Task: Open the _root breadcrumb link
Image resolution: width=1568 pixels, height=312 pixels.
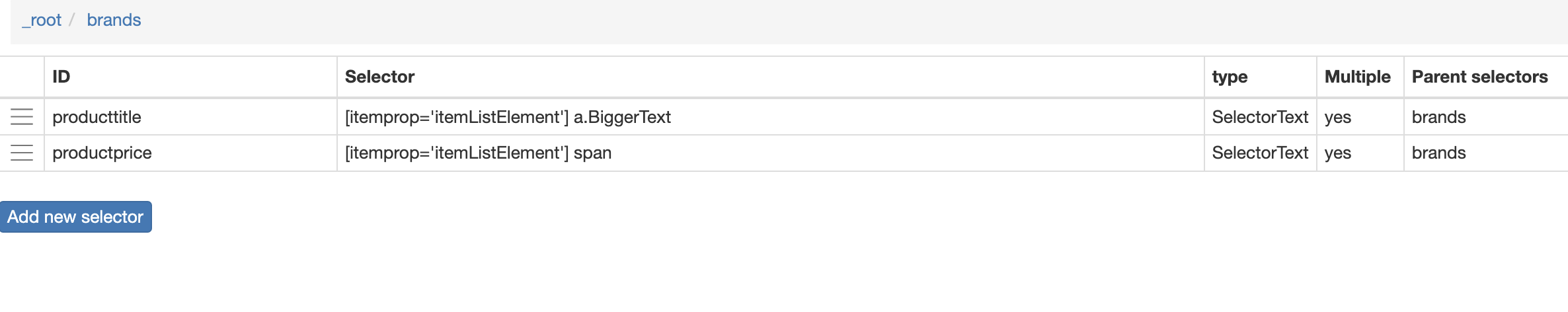Action: tap(42, 20)
